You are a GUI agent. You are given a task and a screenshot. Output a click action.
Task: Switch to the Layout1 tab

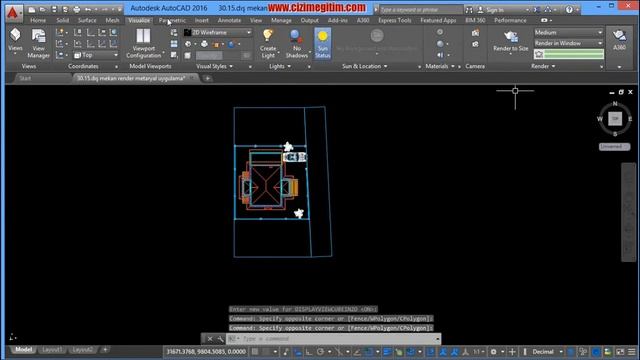coord(52,350)
